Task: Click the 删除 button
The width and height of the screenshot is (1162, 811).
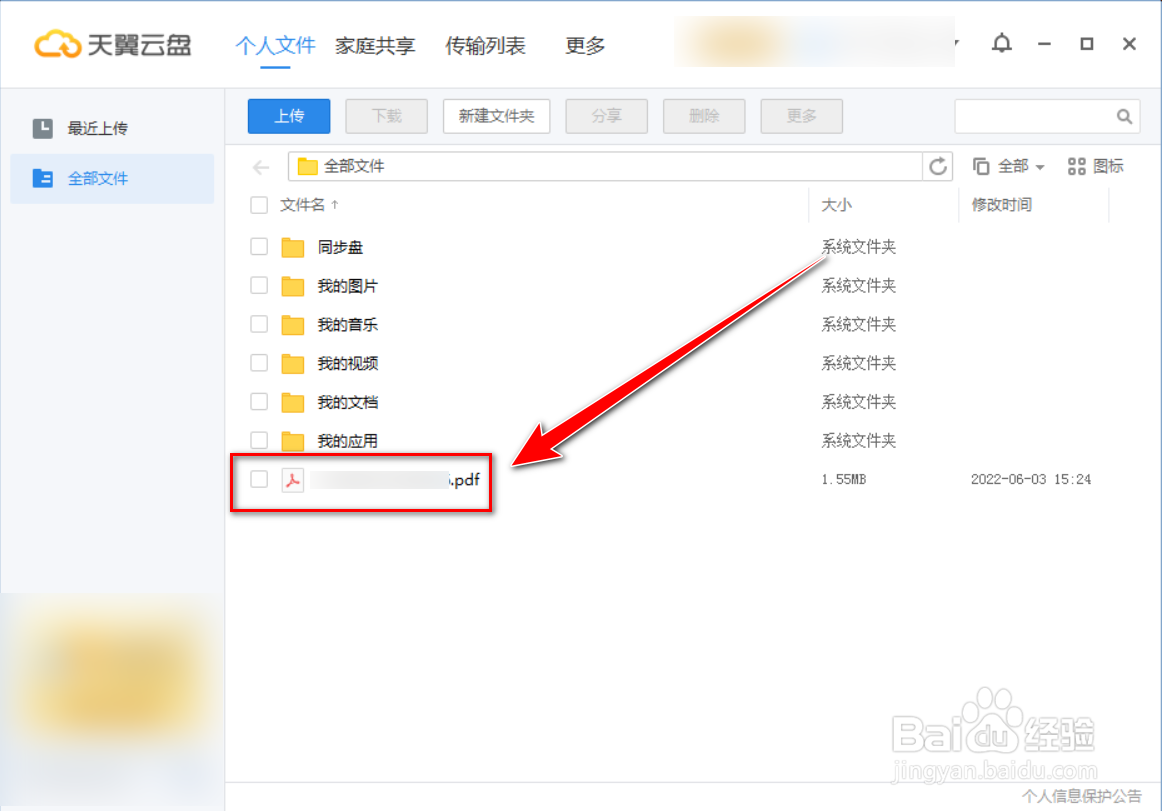Action: pyautogui.click(x=704, y=116)
